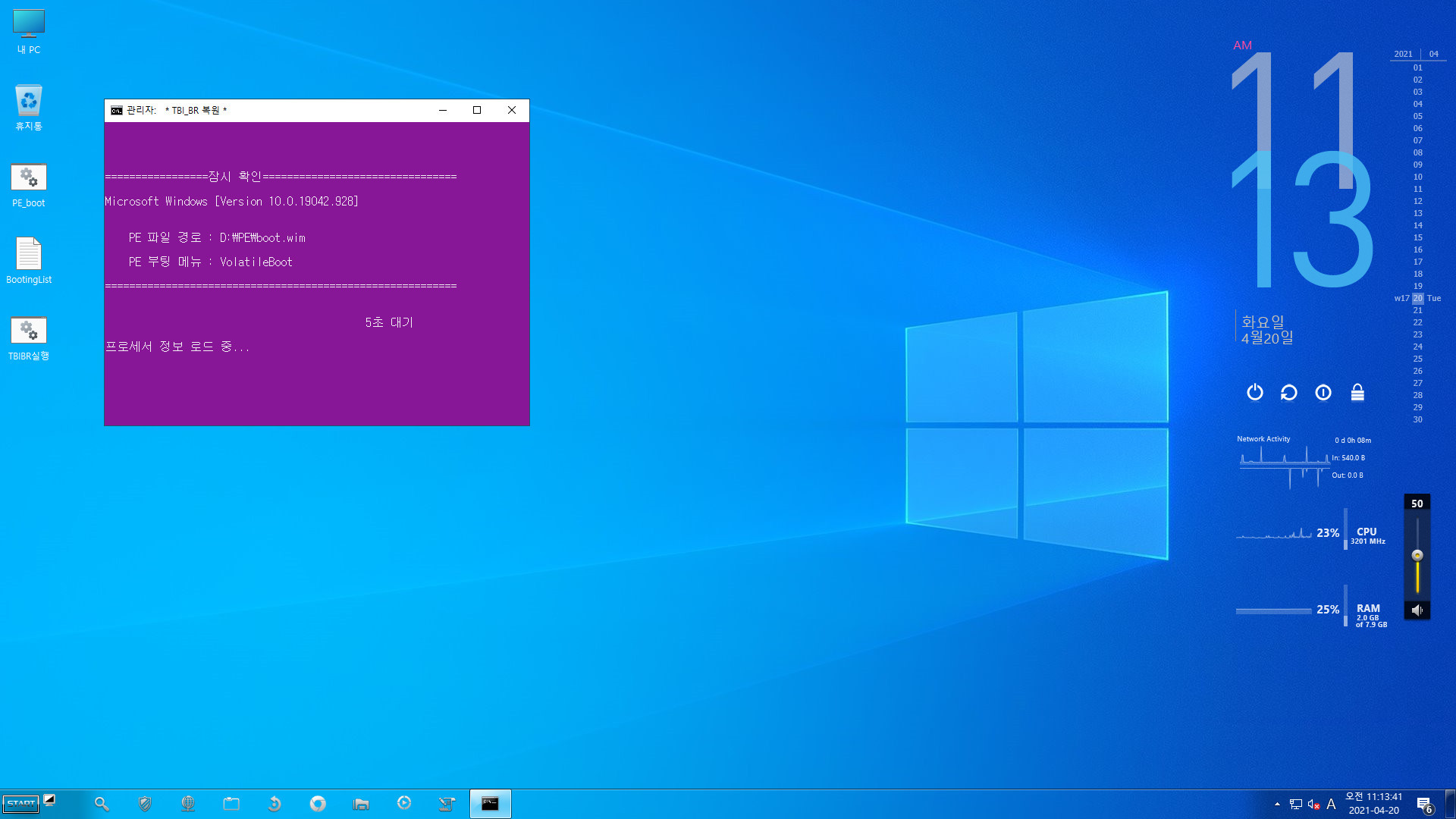This screenshot has width=1456, height=819.
Task: Toggle the input language A indicator
Action: tap(1331, 805)
